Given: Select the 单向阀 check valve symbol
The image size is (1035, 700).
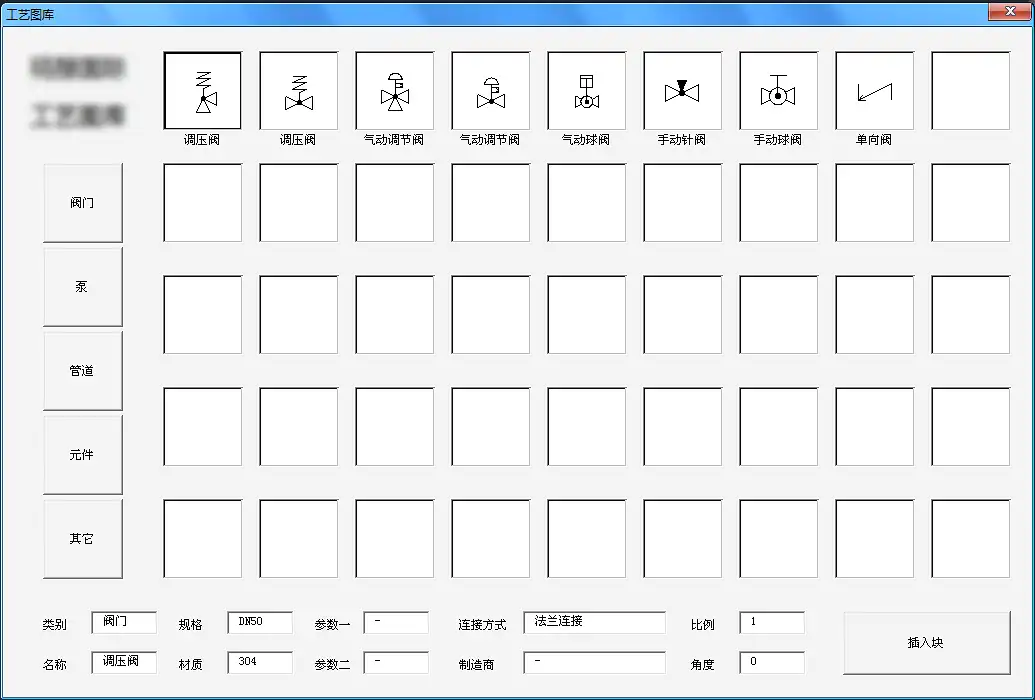Looking at the screenshot, I should point(875,91).
